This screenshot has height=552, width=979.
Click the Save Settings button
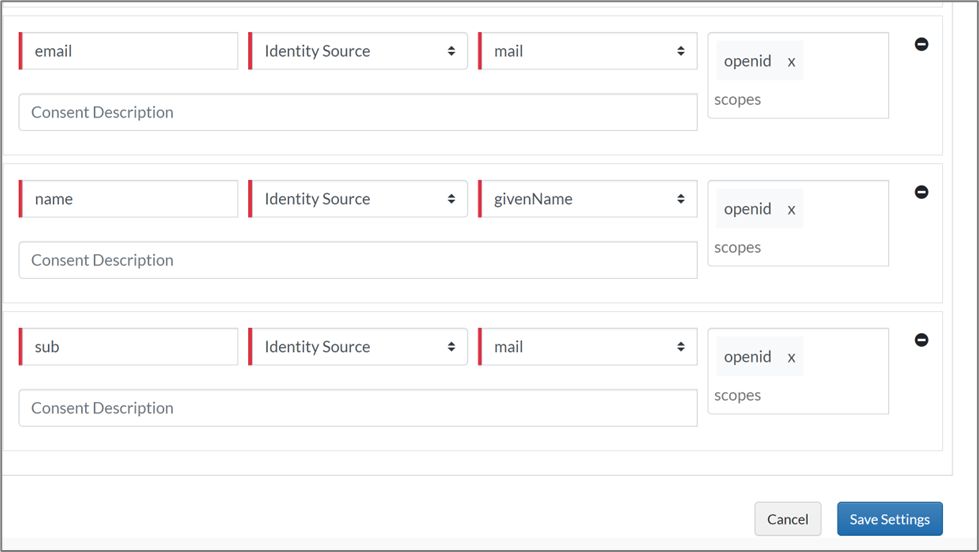[889, 519]
